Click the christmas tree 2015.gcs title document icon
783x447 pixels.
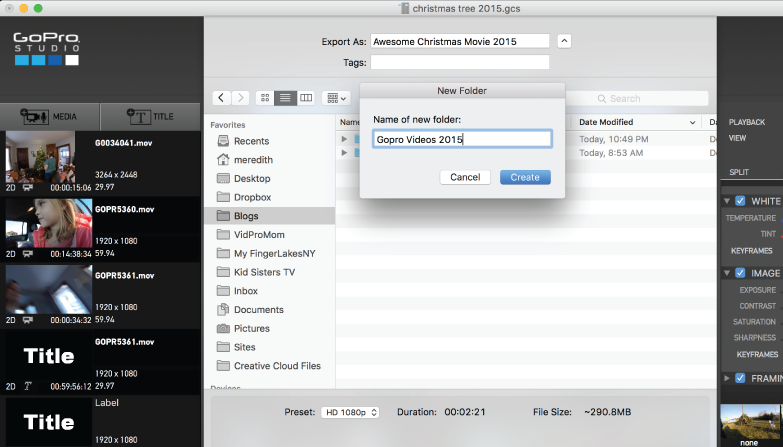pos(404,8)
